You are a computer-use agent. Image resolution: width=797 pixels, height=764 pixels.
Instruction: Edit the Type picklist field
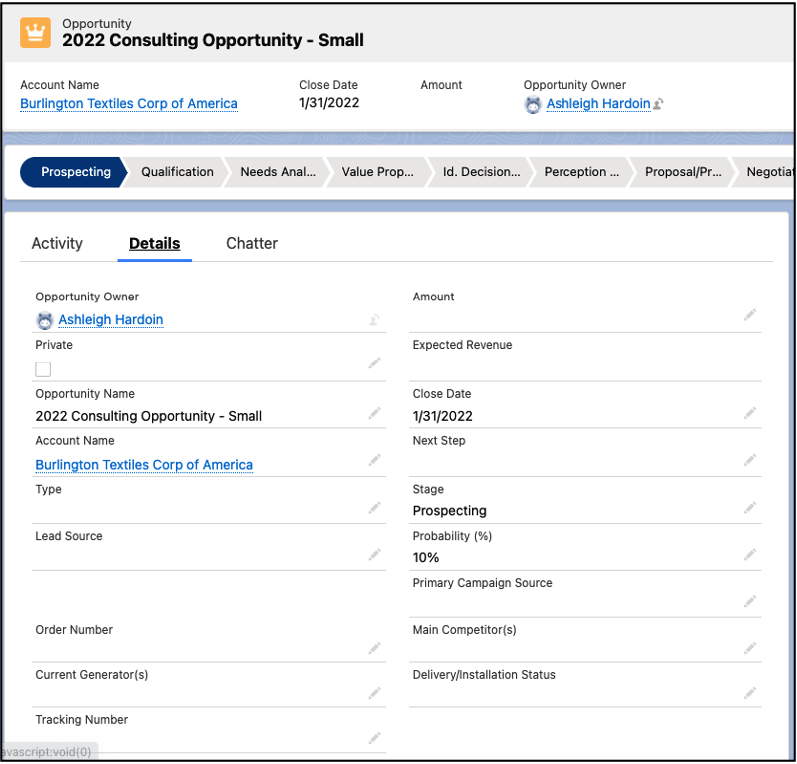(374, 508)
